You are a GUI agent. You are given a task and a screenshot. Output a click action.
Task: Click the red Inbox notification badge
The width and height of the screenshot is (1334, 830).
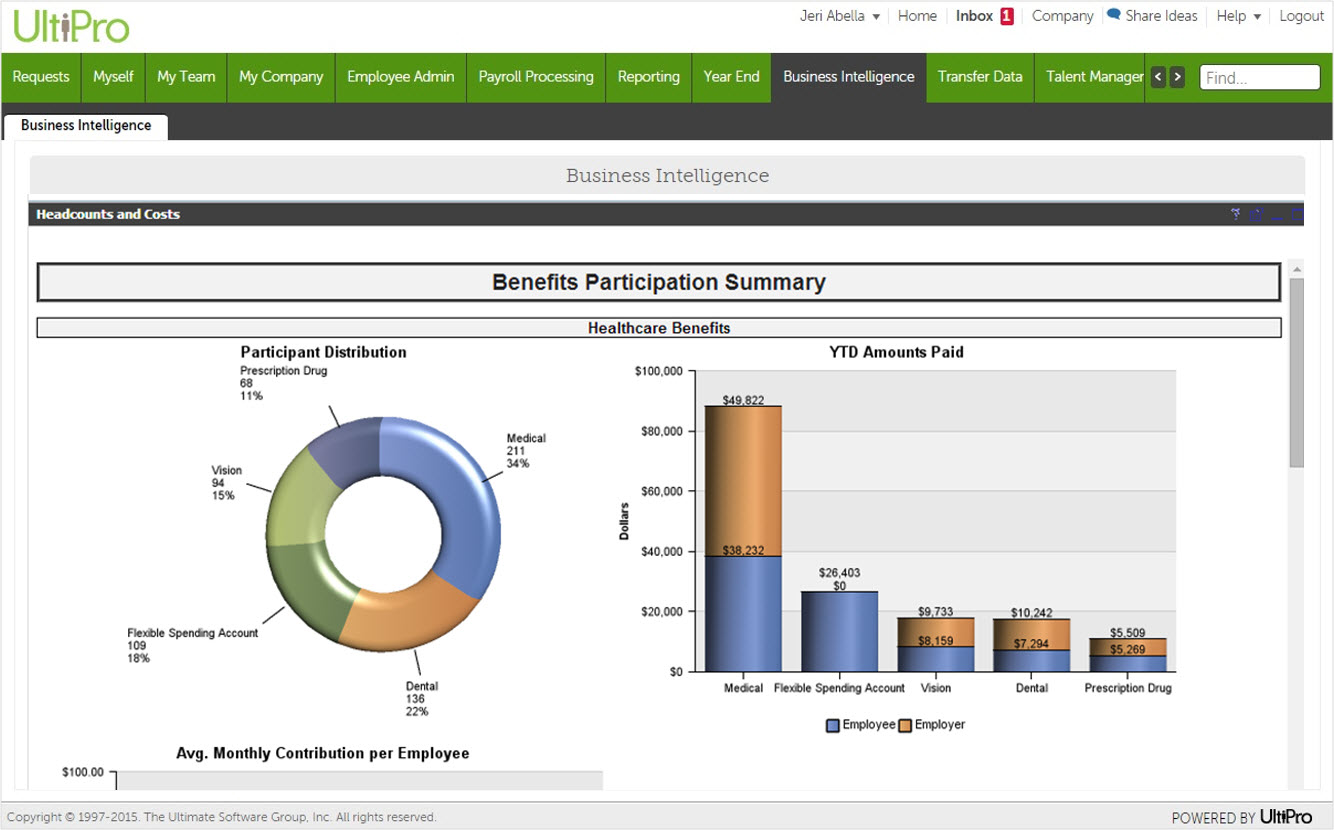tap(1007, 16)
